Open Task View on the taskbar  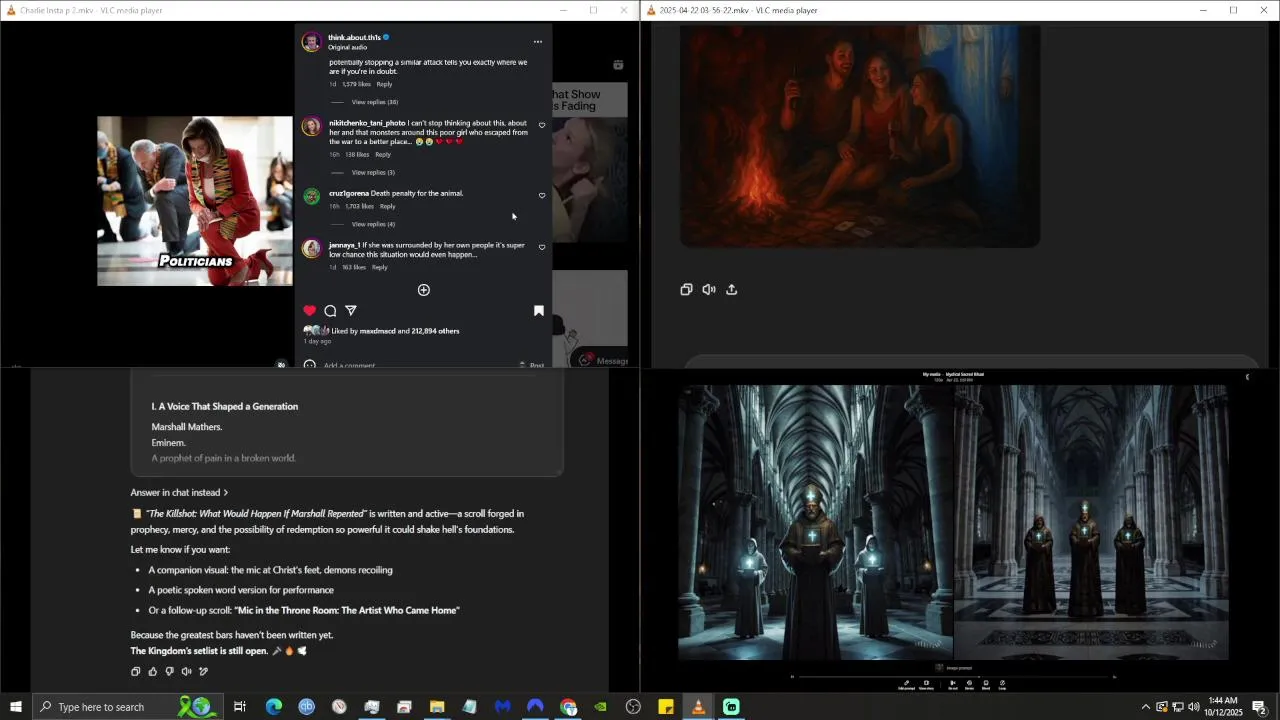(240, 707)
